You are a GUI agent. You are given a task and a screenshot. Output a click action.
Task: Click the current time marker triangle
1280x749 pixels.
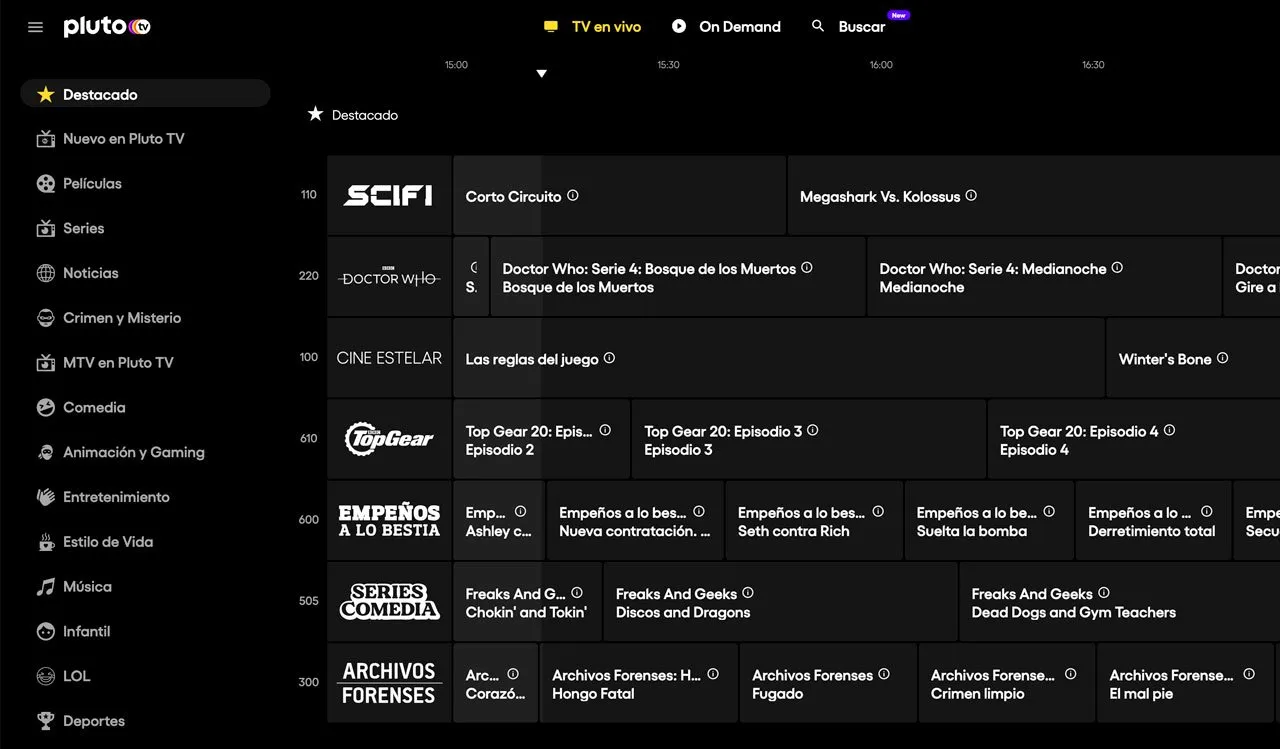click(541, 73)
